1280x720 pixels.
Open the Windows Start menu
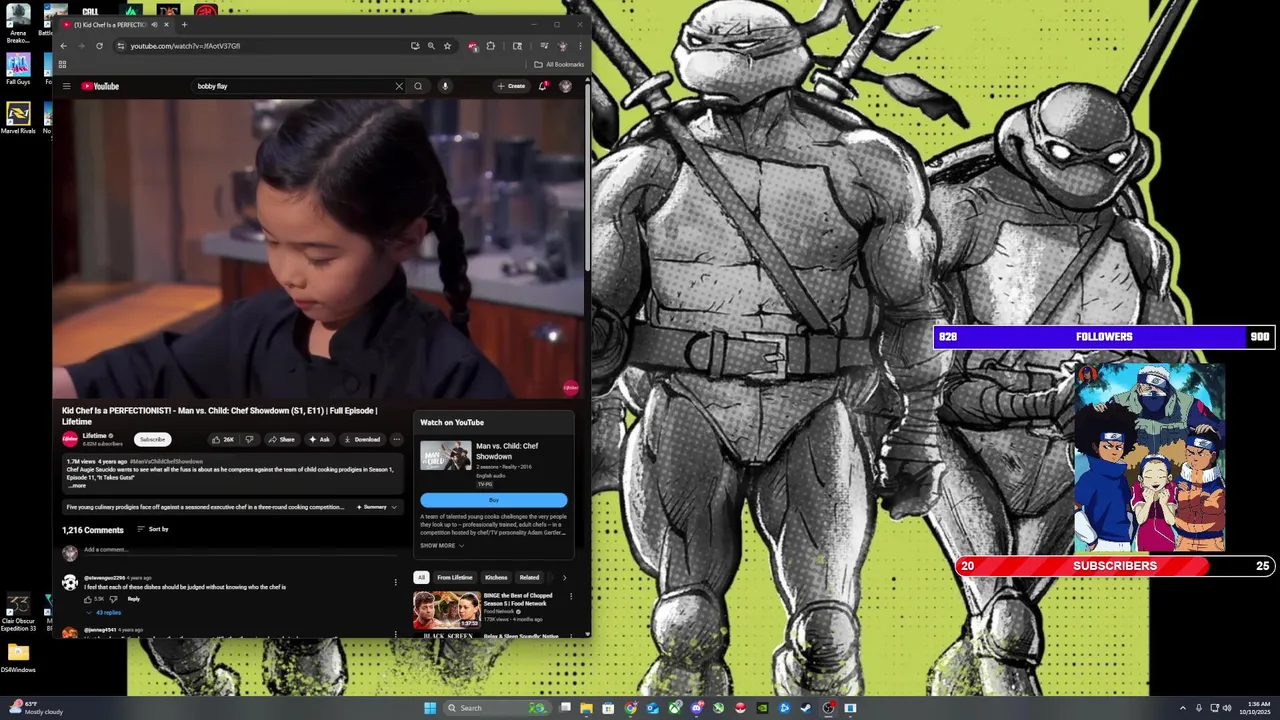point(430,708)
